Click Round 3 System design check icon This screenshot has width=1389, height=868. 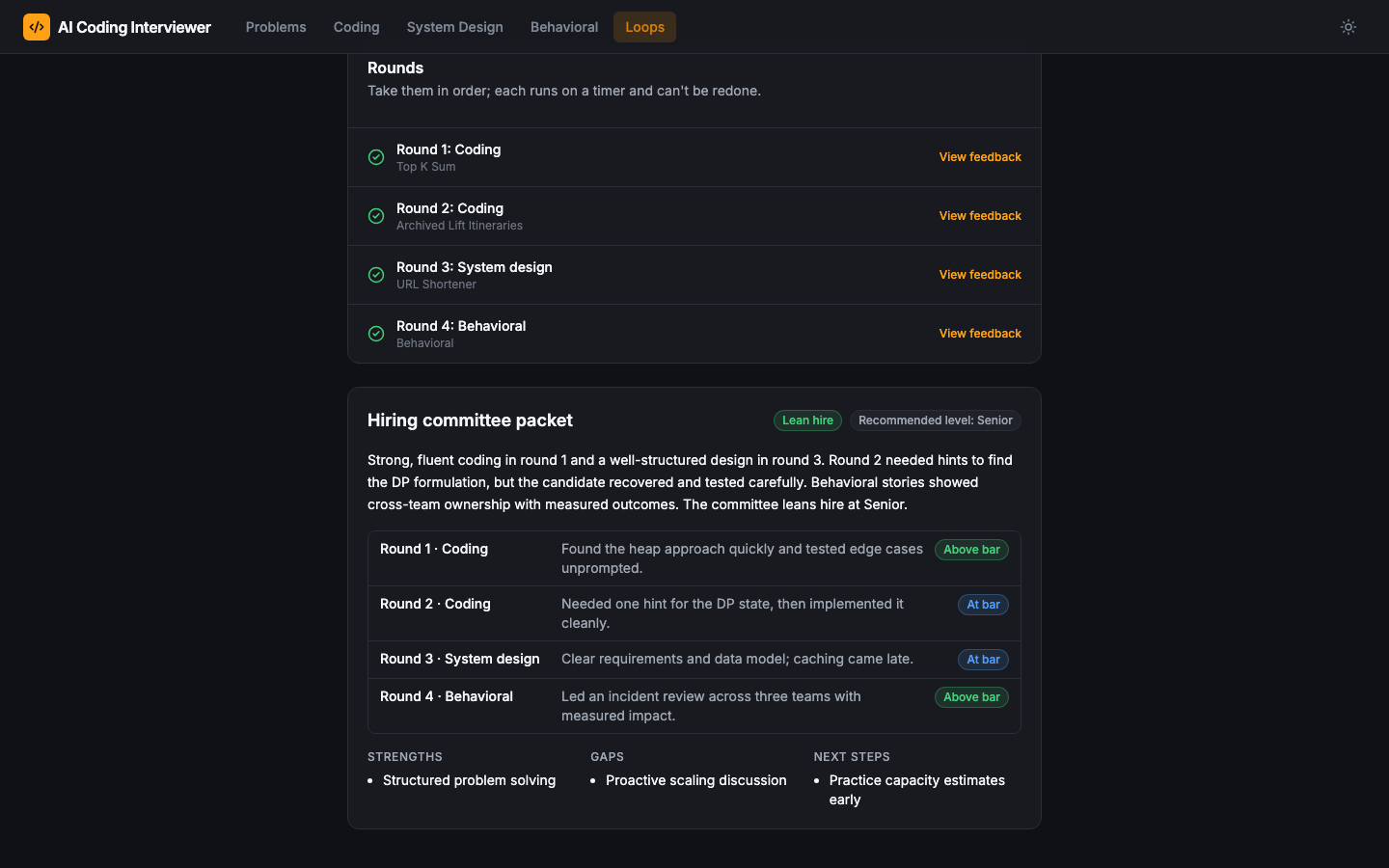tap(376, 275)
